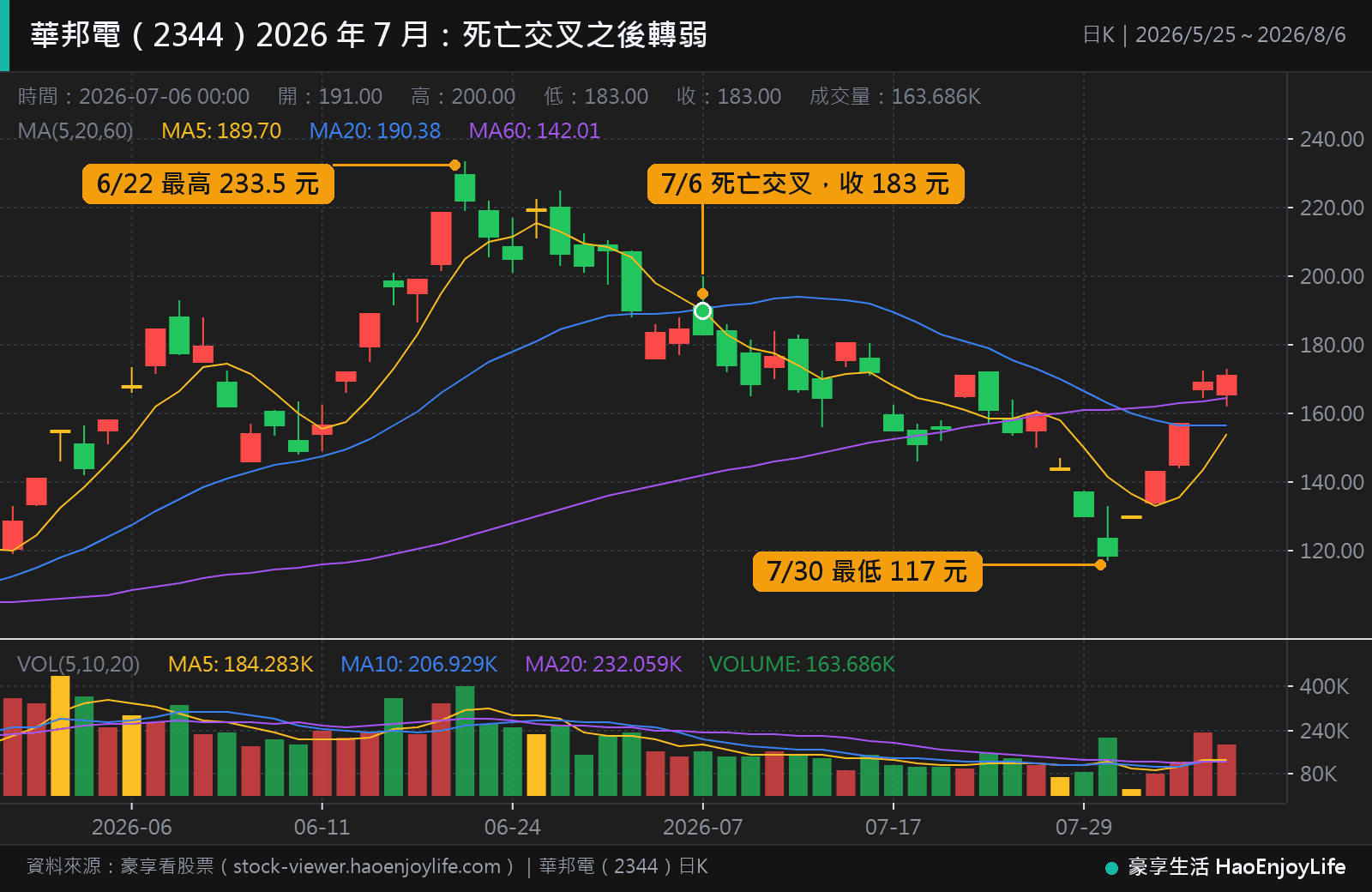
Task: Click the 400K volume axis label
Action: (1324, 687)
